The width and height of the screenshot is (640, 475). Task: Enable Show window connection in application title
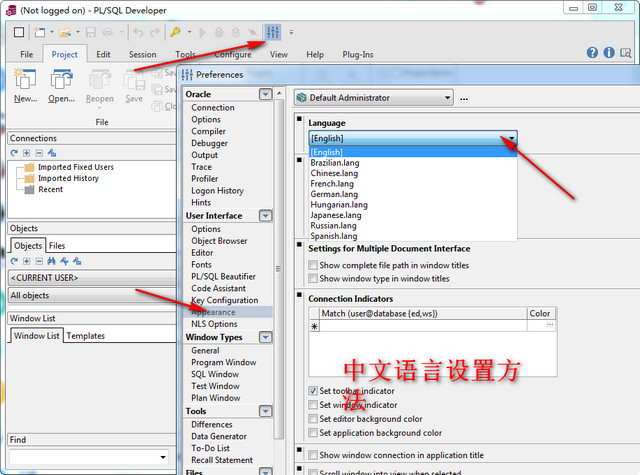[x=313, y=455]
